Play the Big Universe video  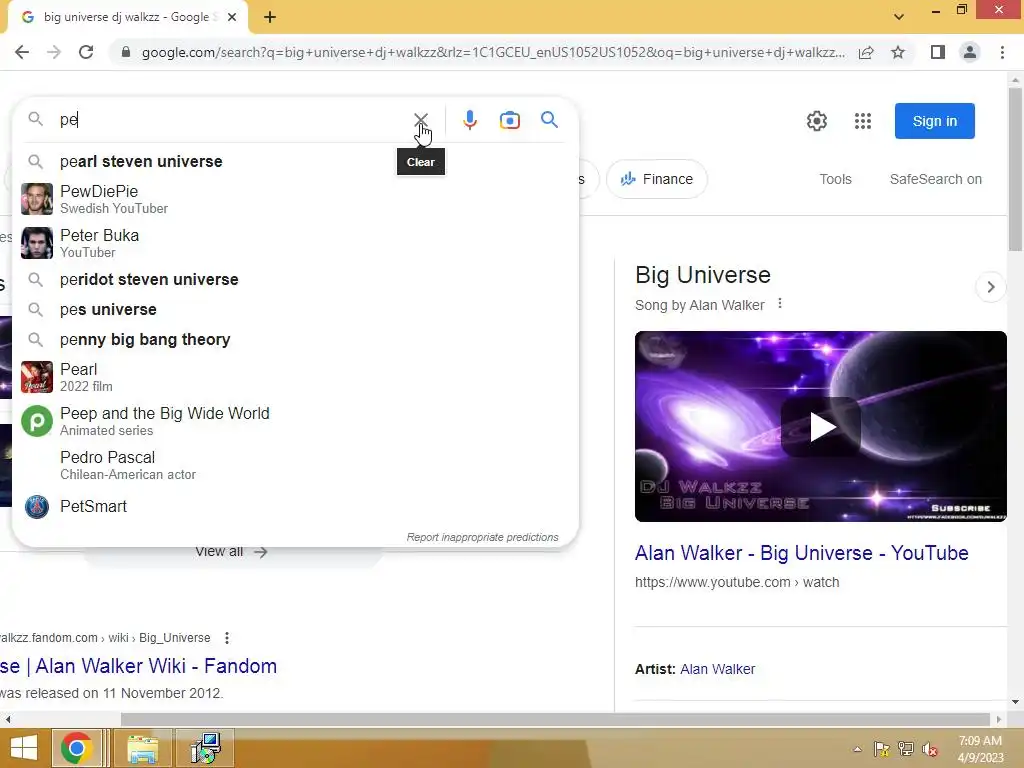pyautogui.click(x=821, y=427)
